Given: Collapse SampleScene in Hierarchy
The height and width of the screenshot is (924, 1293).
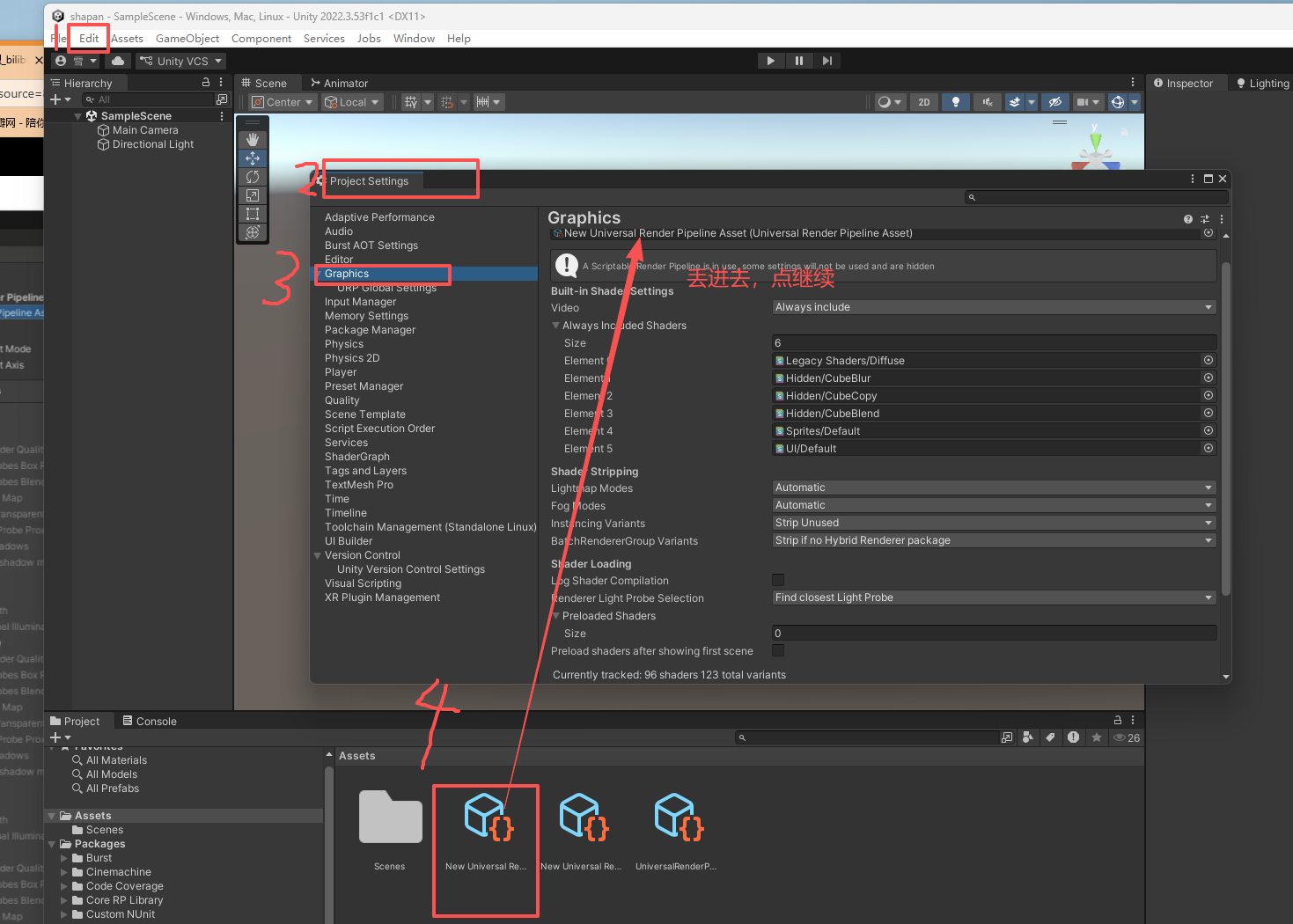Looking at the screenshot, I should click(x=77, y=116).
